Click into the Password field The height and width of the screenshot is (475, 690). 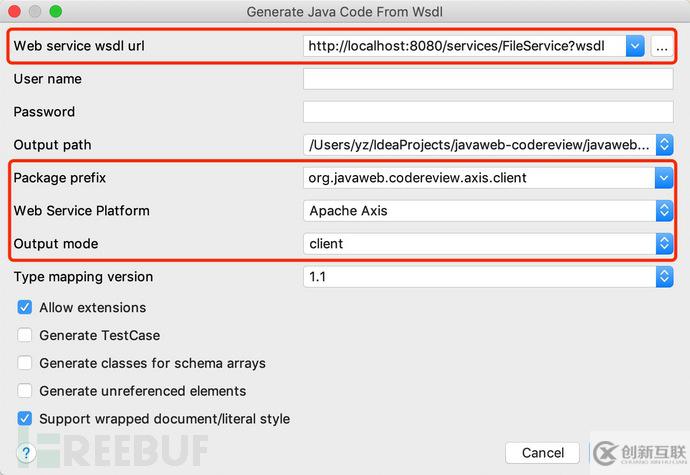coord(488,112)
